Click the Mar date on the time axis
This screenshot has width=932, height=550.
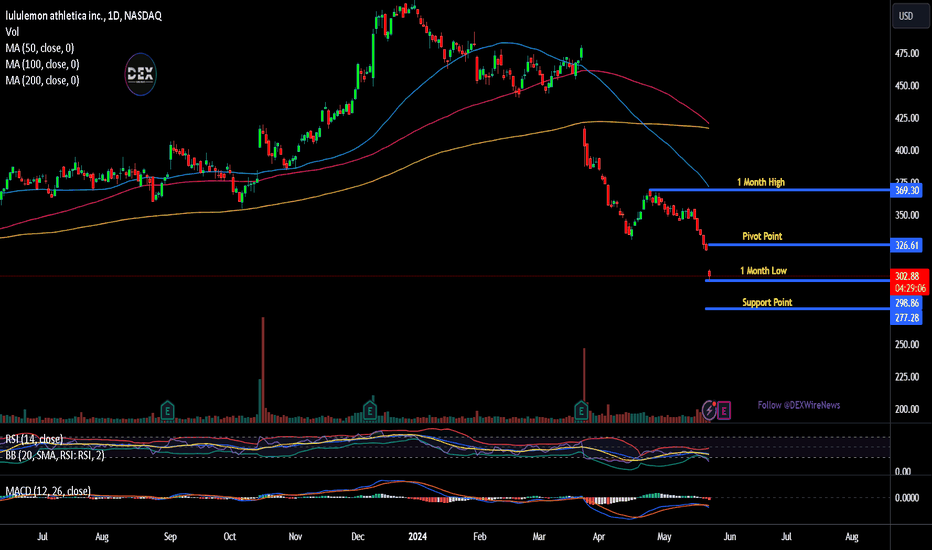click(539, 537)
